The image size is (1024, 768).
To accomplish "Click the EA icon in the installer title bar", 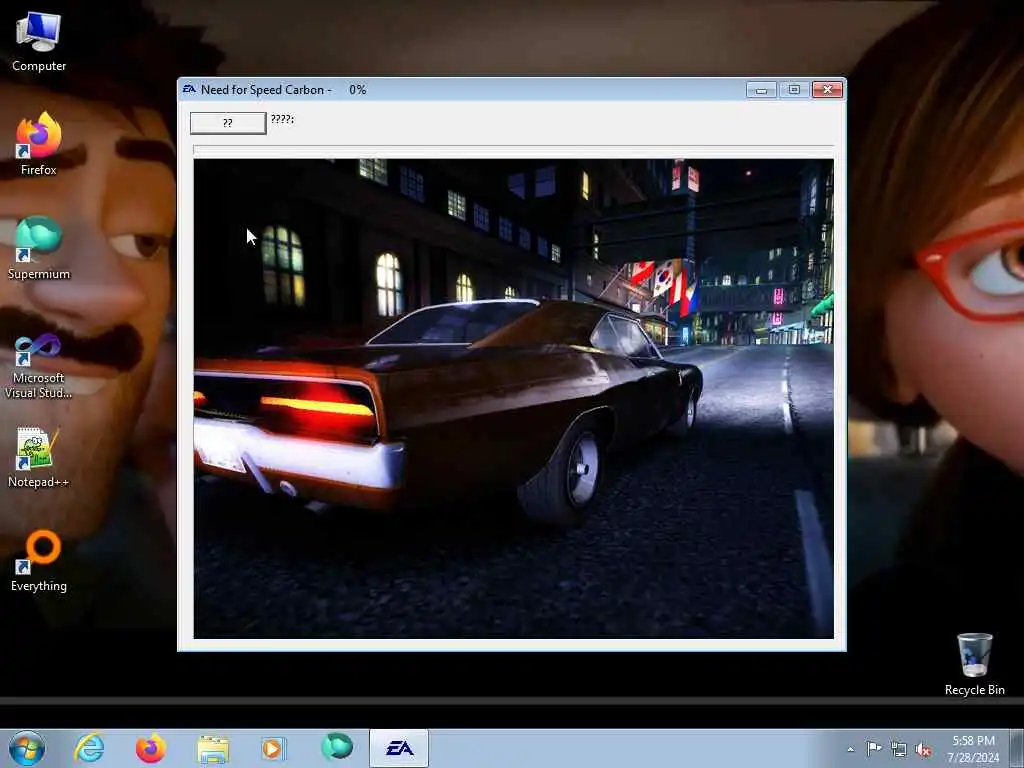I will tap(189, 89).
